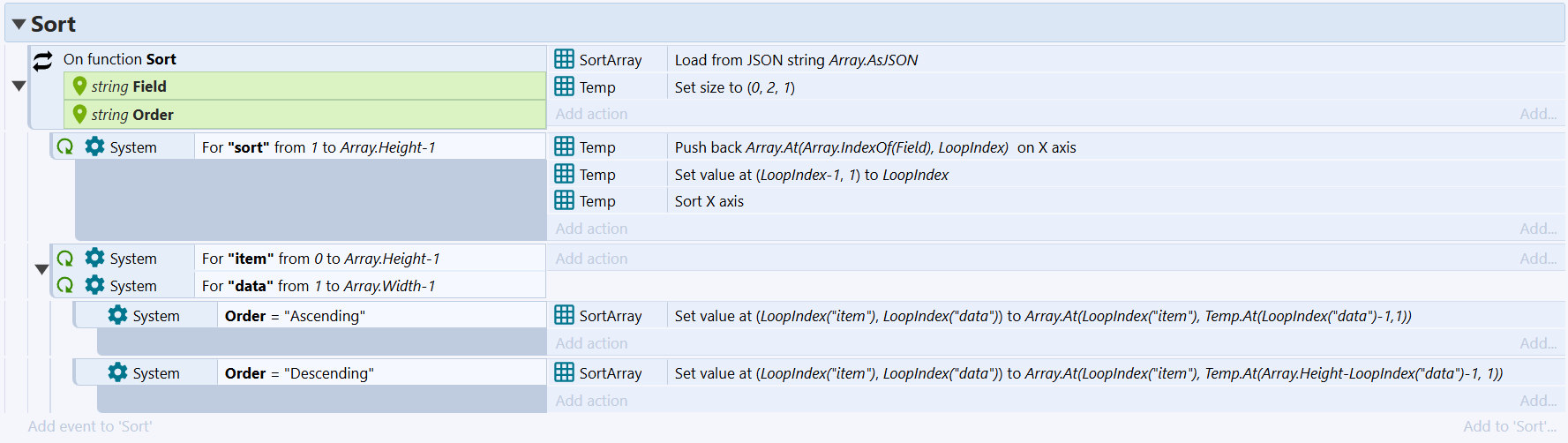The height and width of the screenshot is (443, 1568).
Task: Click Add action under On function Sort
Action: pos(591,114)
